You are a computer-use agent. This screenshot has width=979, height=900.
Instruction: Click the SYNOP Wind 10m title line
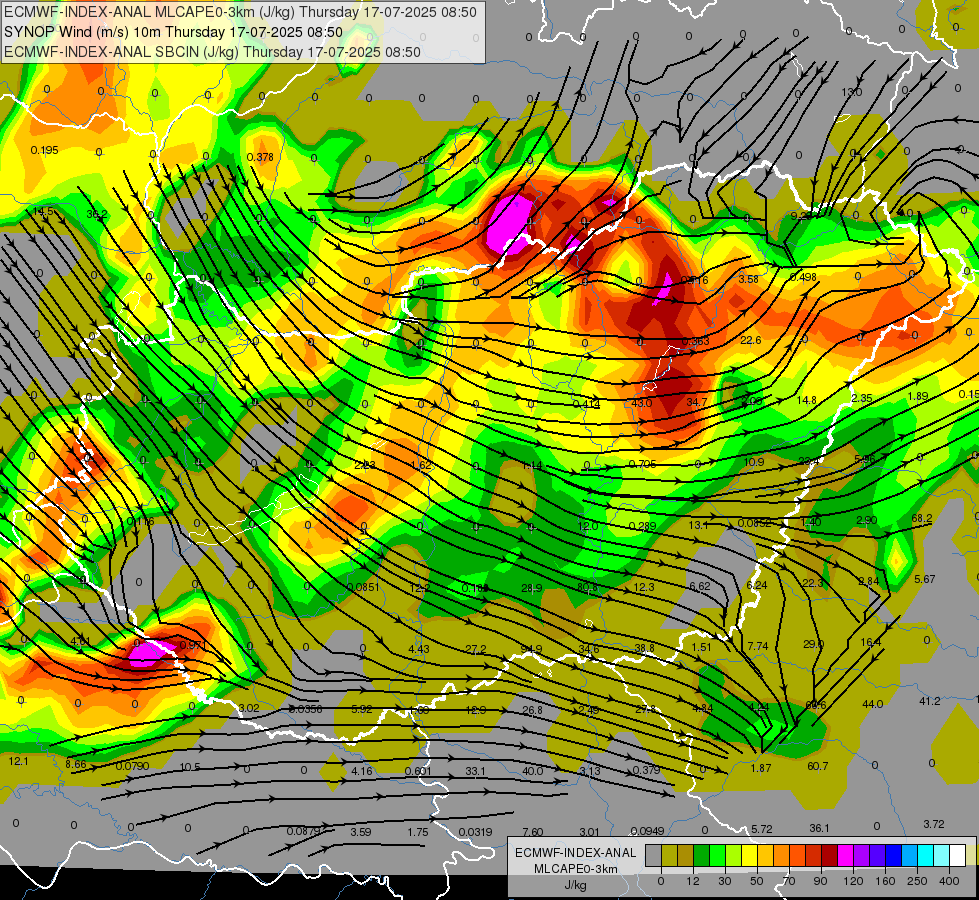coord(173,32)
